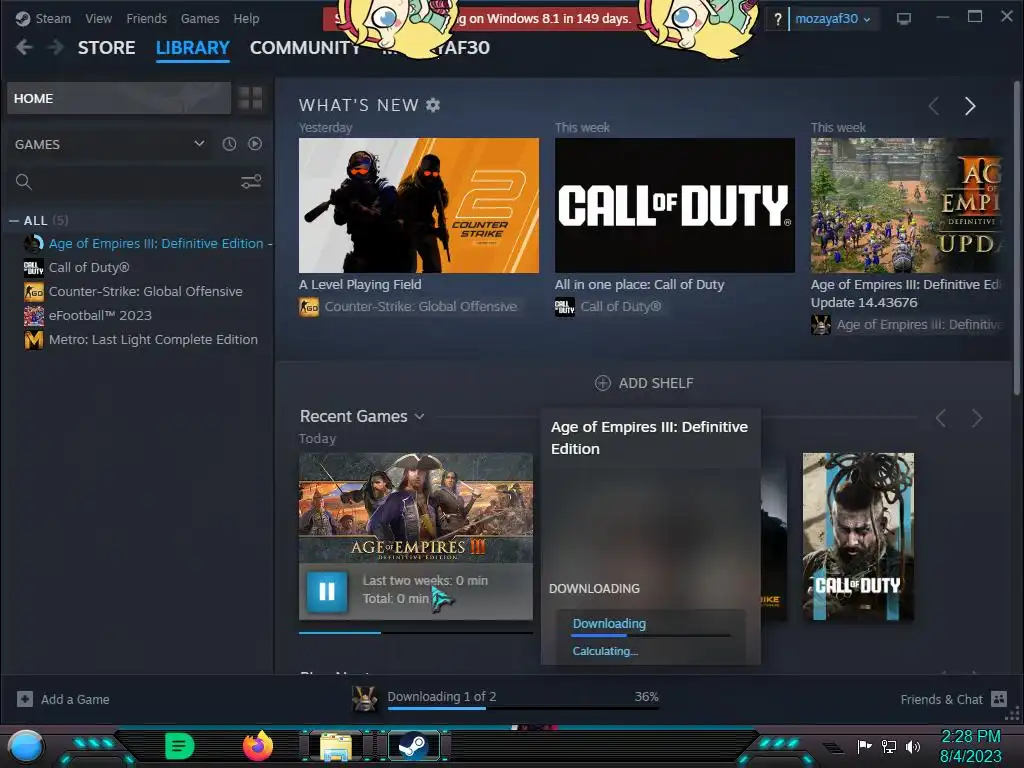Open the Windows Start orb
The width and height of the screenshot is (1024, 768).
pos(26,746)
